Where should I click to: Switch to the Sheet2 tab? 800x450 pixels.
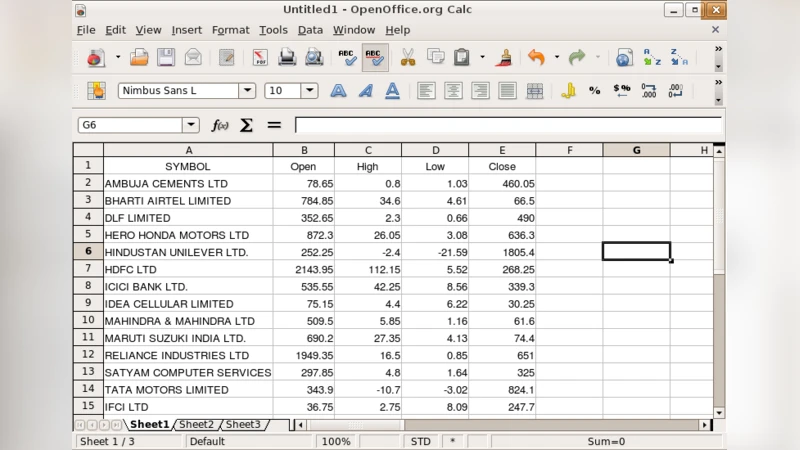tap(197, 425)
